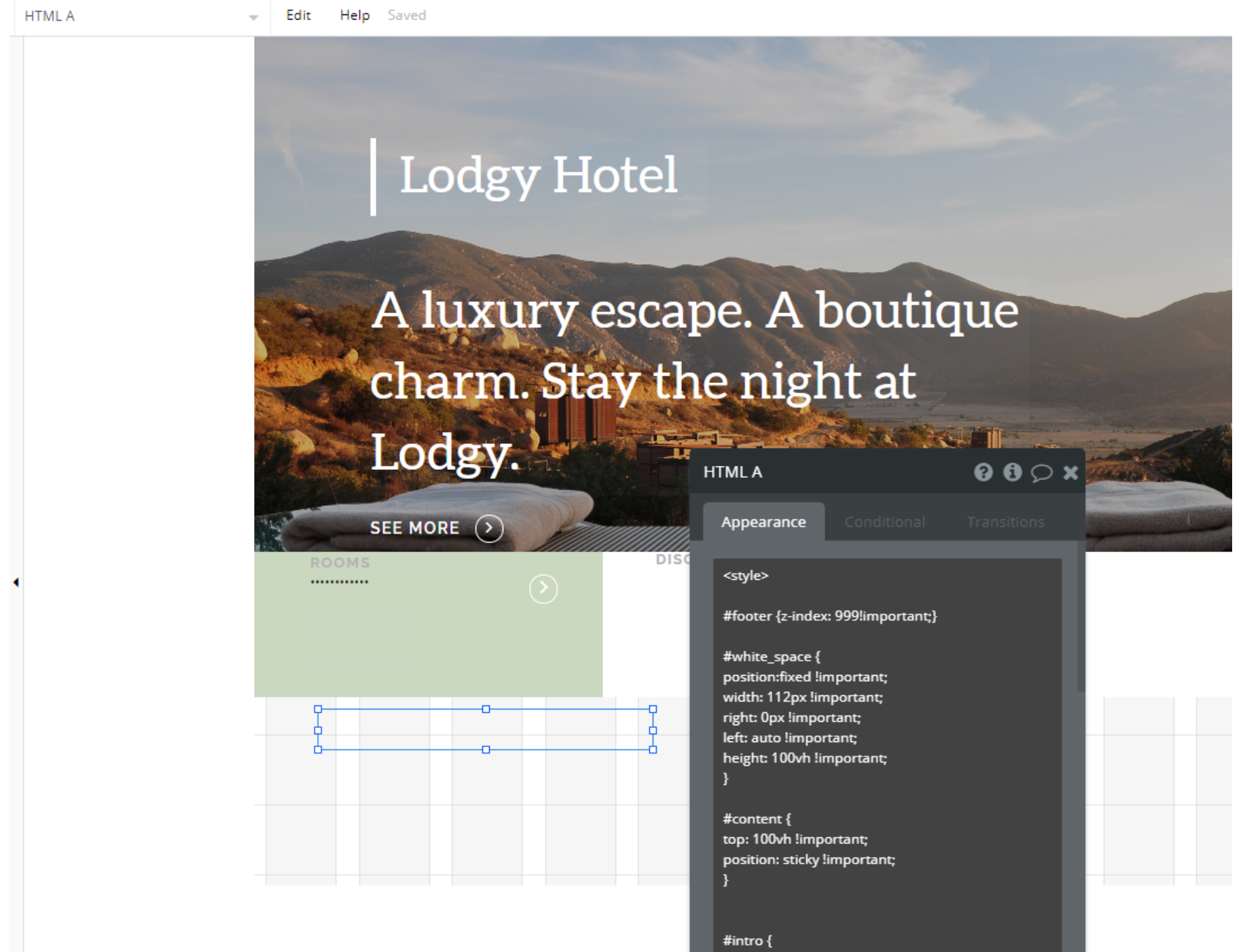Switch to the Conditional tab
Image resolution: width=1243 pixels, height=952 pixels.
[x=884, y=521]
